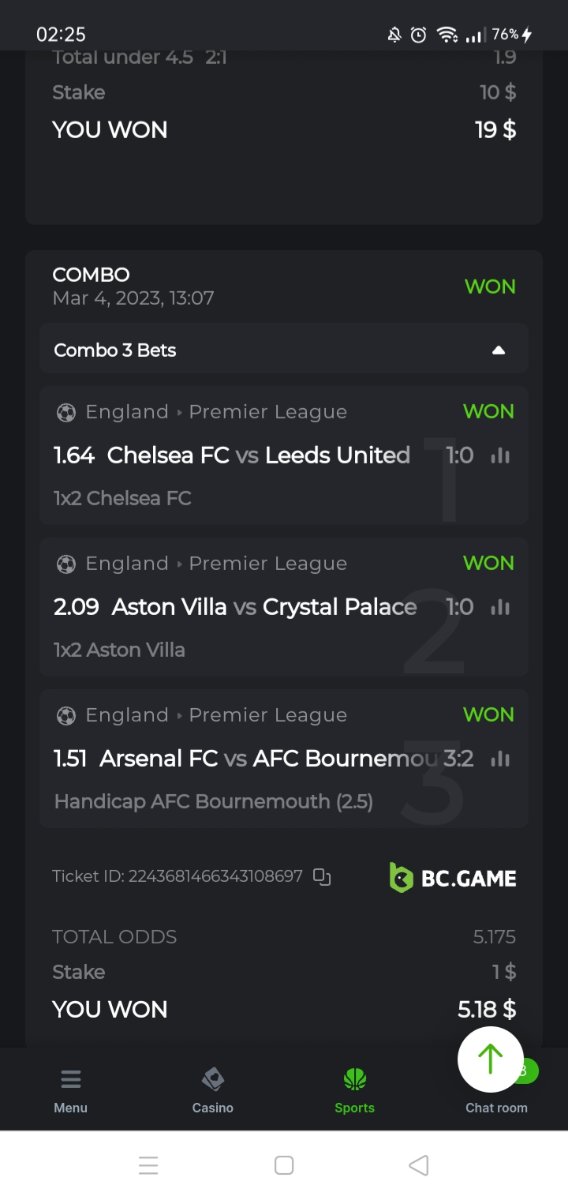
Task: Open stats icon for Aston Villa vs Crystal Palace
Action: 501,607
